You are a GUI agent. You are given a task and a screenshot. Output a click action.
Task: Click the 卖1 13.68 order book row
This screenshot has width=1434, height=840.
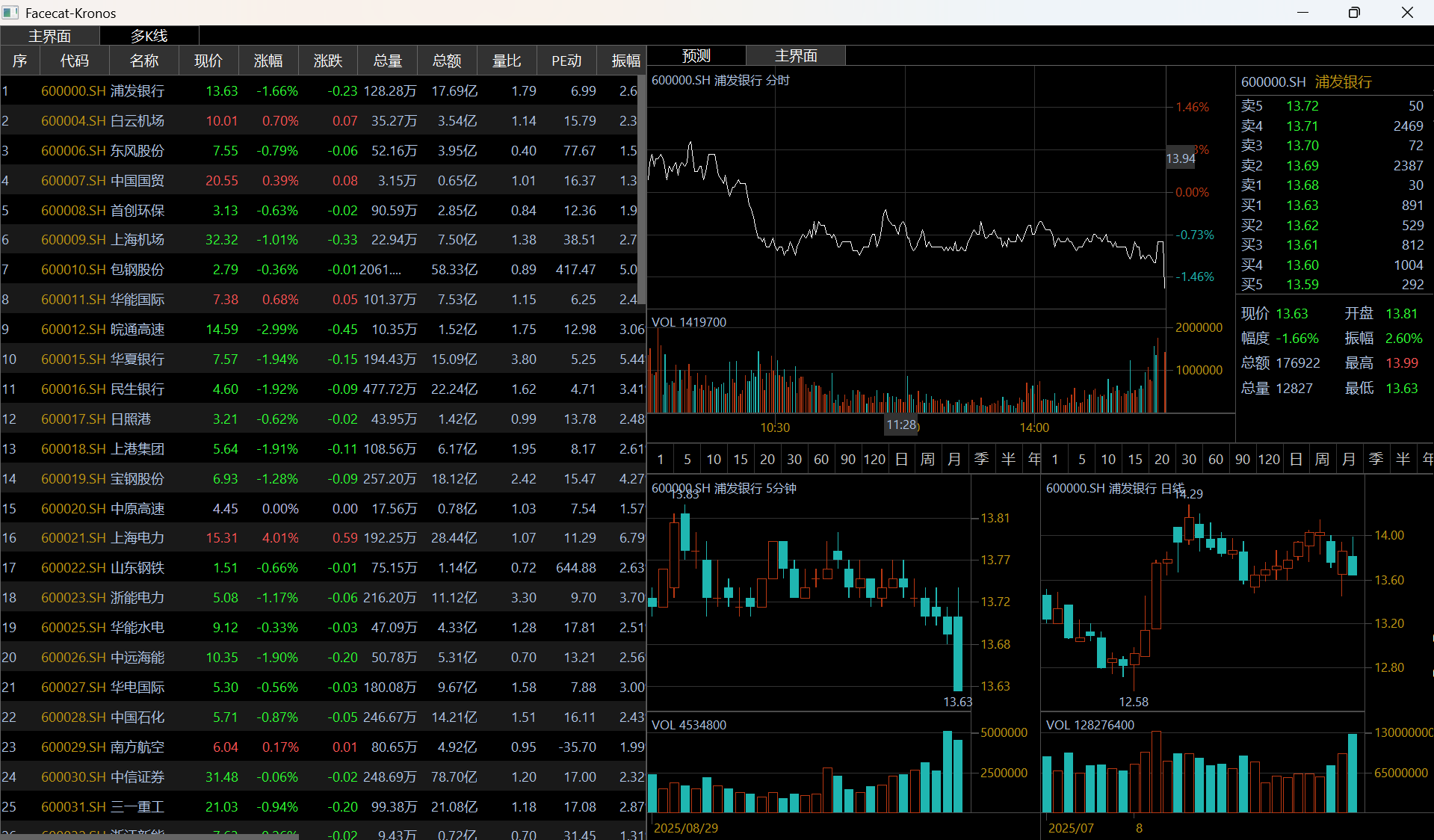[1332, 185]
